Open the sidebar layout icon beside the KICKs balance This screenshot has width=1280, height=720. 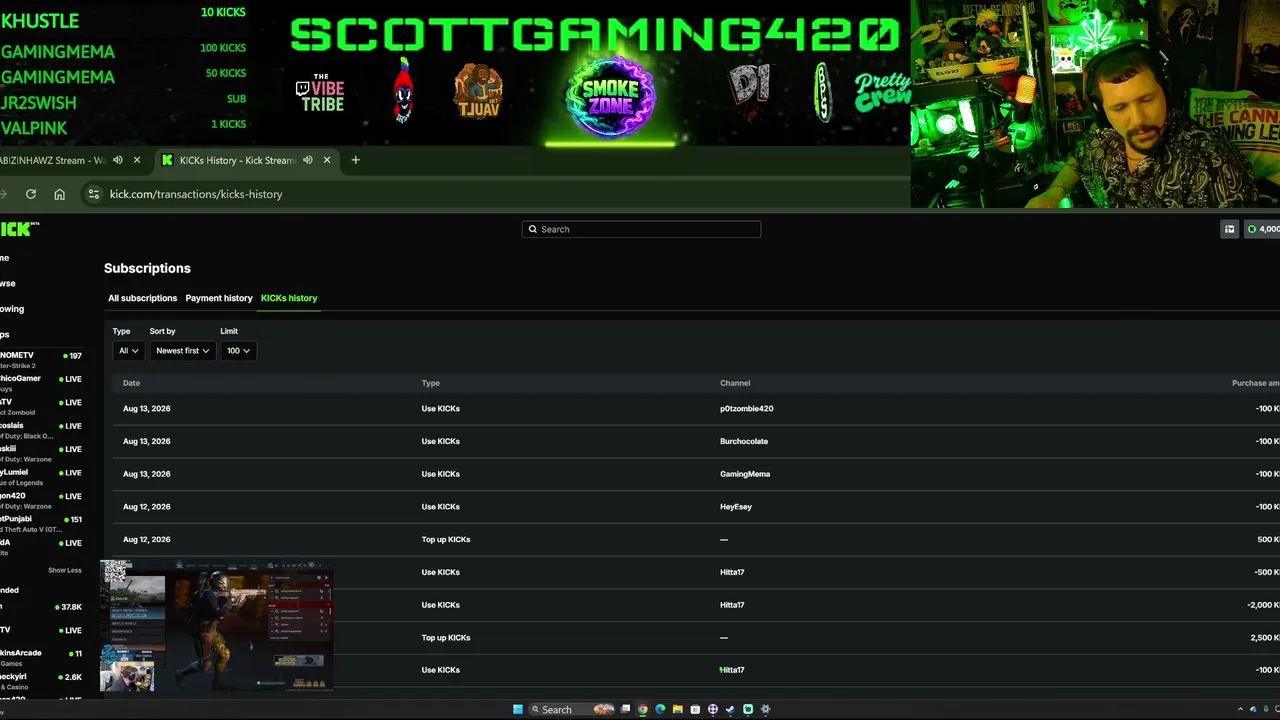click(x=1229, y=229)
